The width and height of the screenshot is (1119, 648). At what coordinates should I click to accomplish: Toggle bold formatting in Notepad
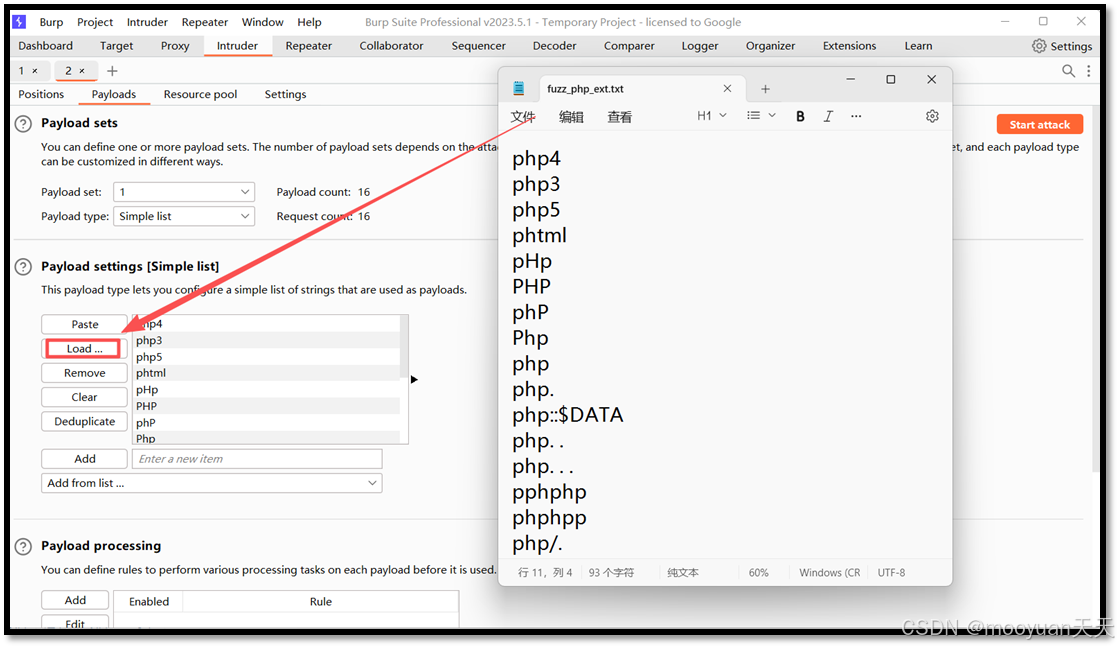coord(800,116)
